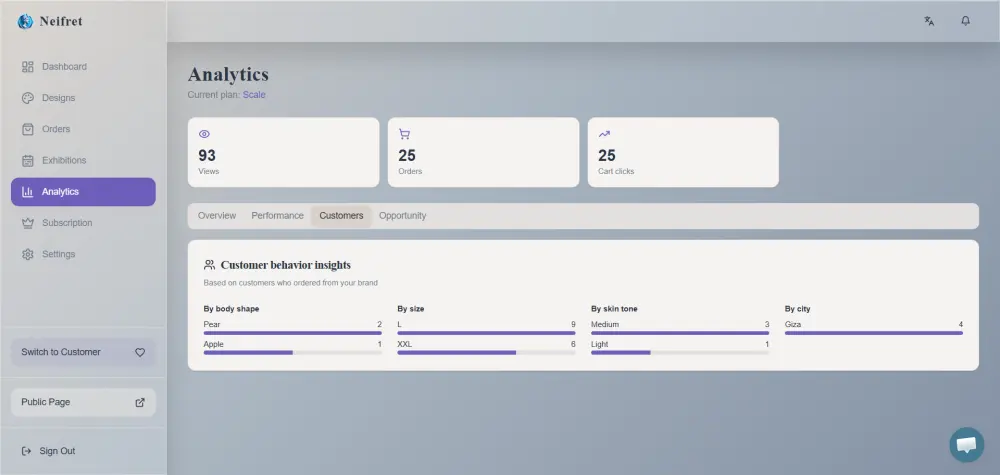Click the Dashboard grid icon
This screenshot has height=475, width=1000.
coord(27,67)
